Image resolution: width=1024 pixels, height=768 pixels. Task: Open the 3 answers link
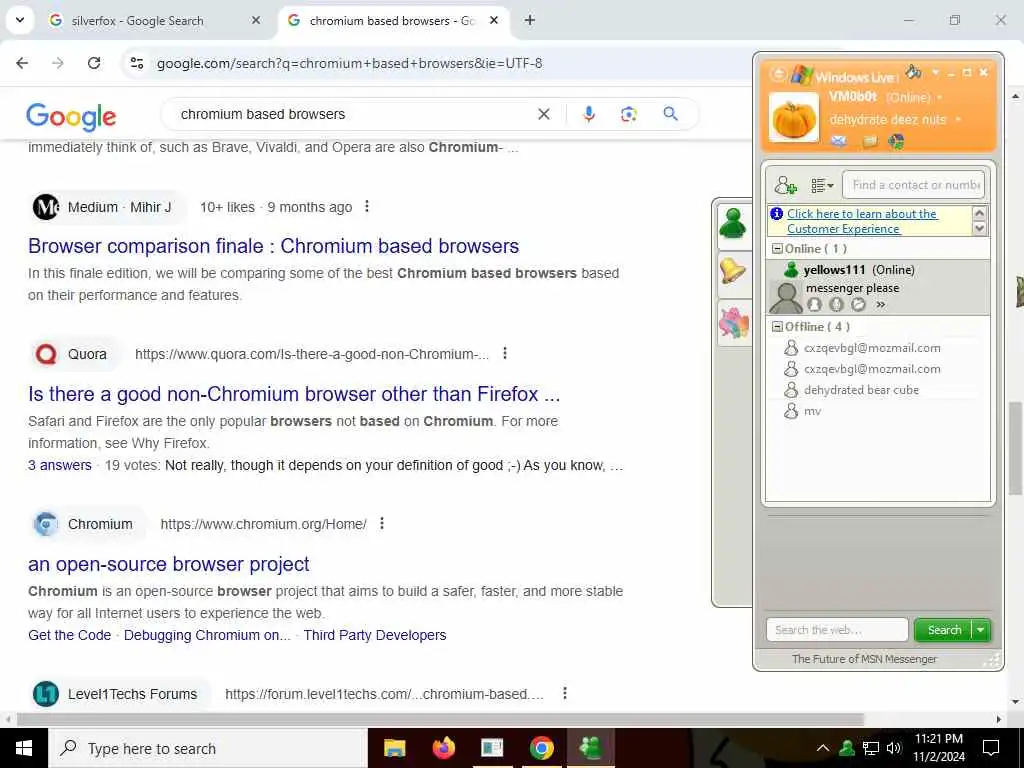point(59,466)
